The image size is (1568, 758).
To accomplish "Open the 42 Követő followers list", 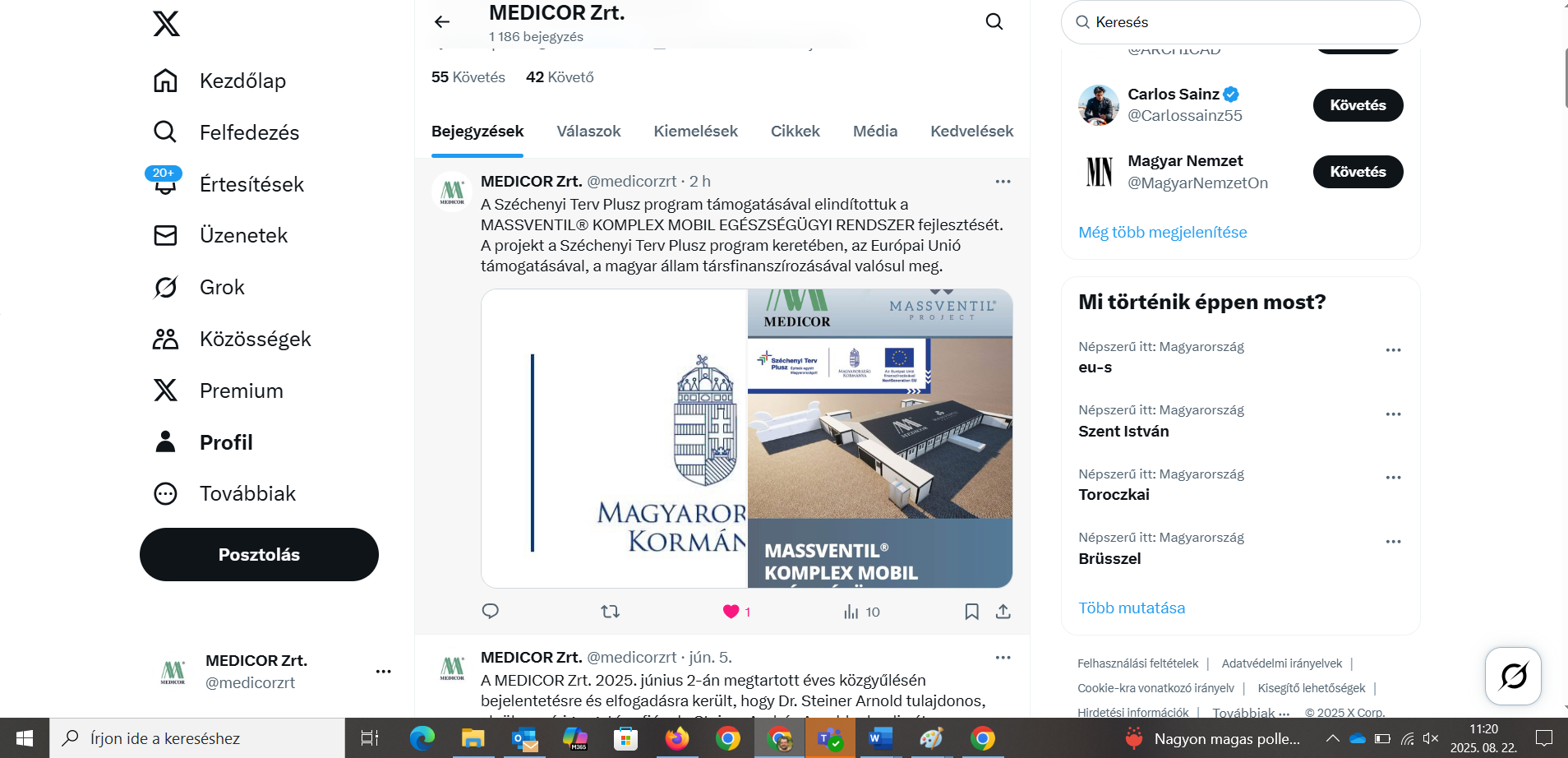I will [560, 77].
